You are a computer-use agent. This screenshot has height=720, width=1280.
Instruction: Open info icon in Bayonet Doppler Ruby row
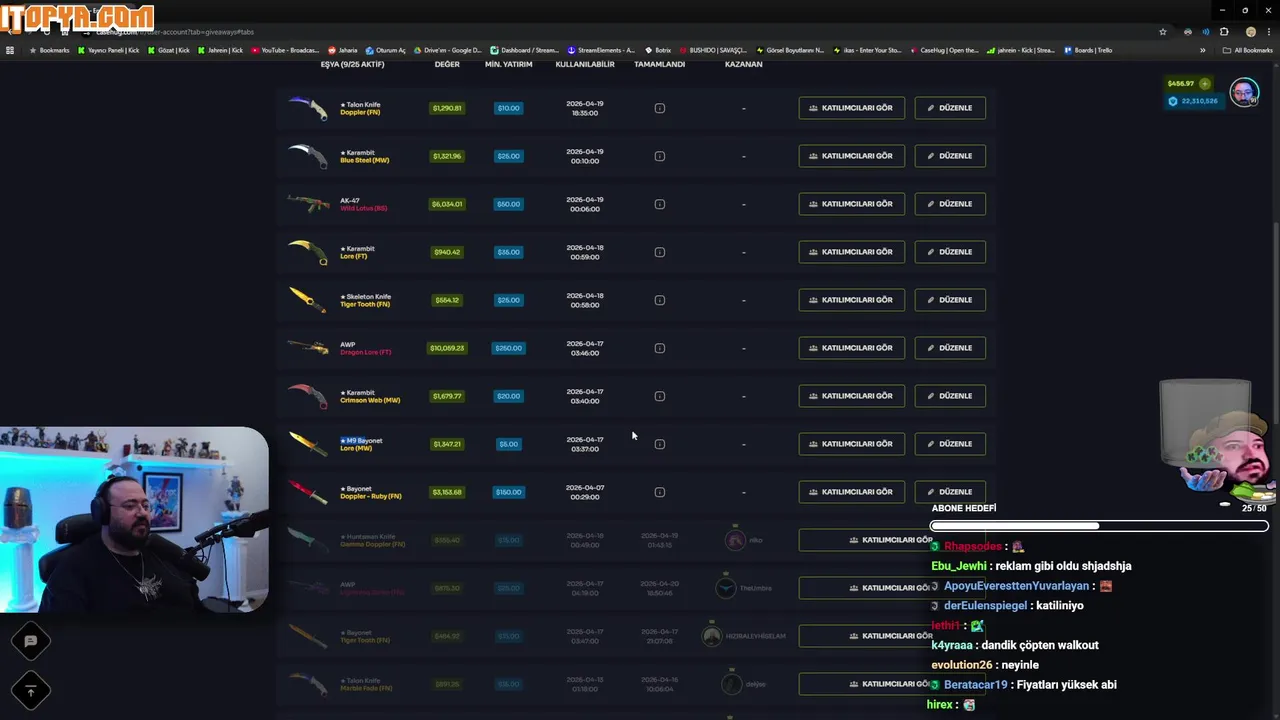tap(659, 492)
